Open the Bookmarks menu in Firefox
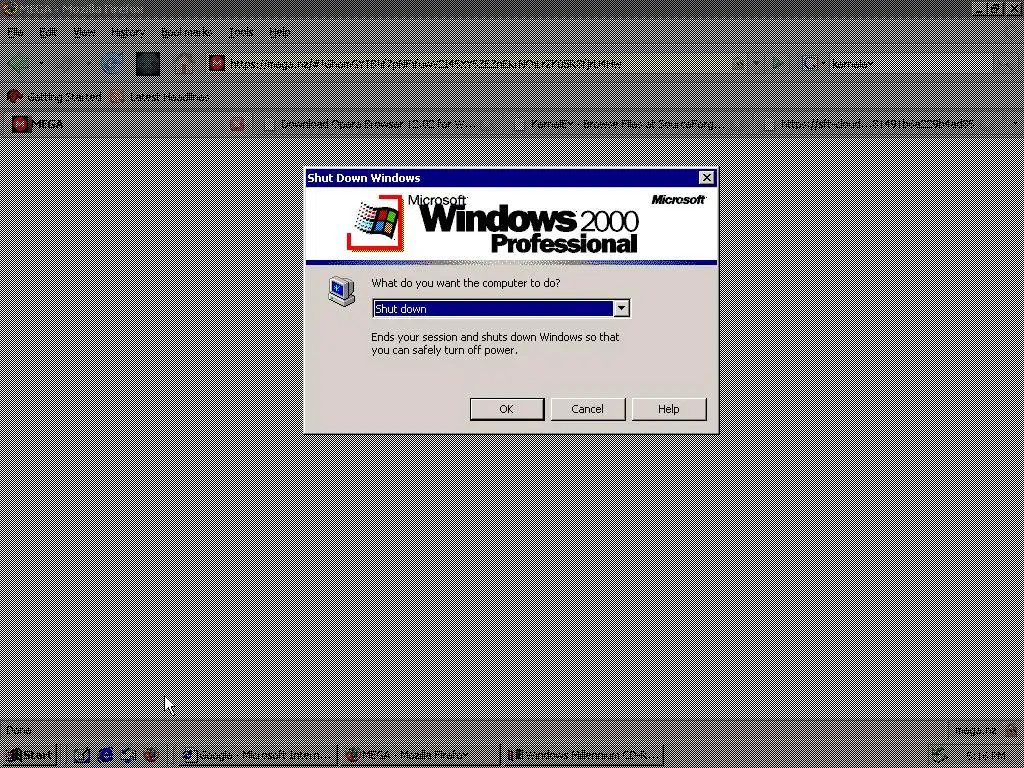The image size is (1024, 768). [x=186, y=32]
